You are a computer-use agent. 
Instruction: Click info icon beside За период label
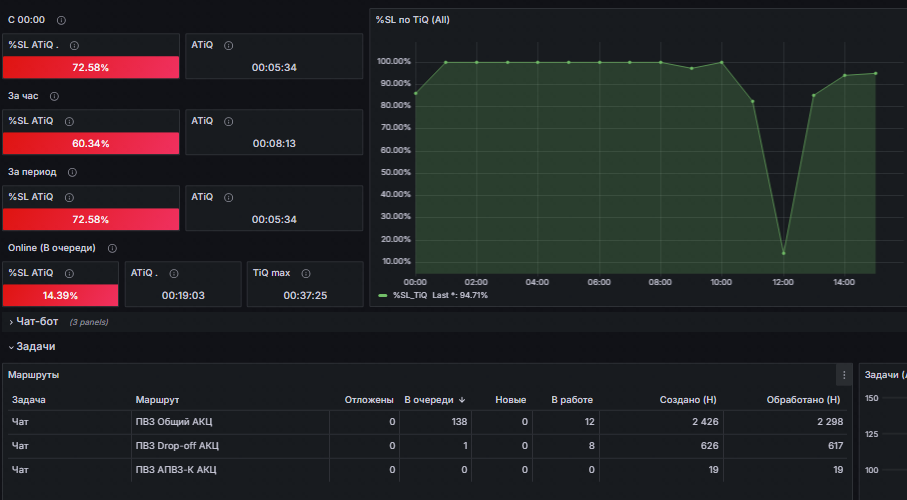click(72, 172)
